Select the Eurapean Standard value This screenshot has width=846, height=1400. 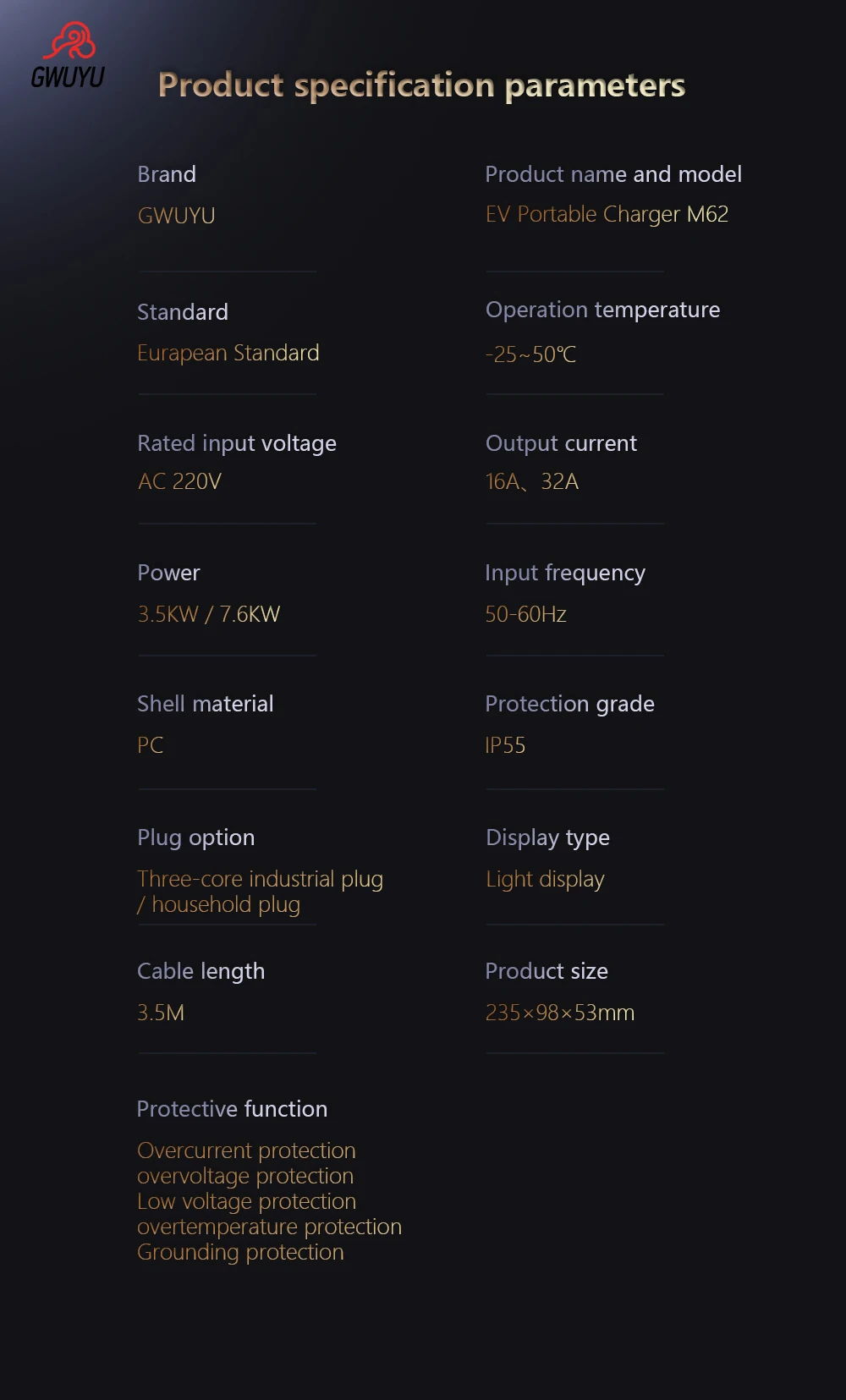[x=228, y=354]
